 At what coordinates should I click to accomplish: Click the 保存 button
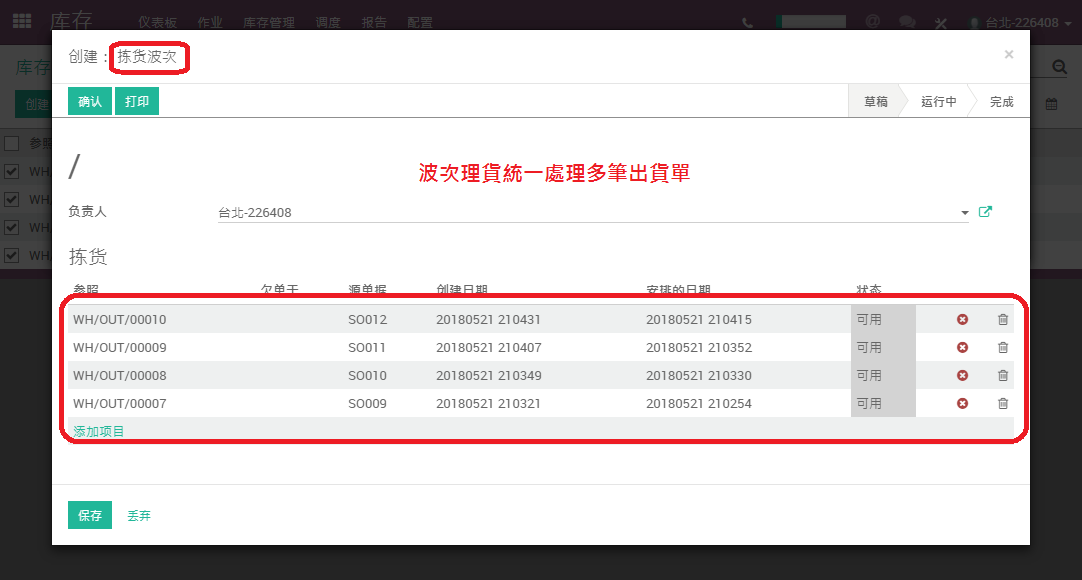90,515
